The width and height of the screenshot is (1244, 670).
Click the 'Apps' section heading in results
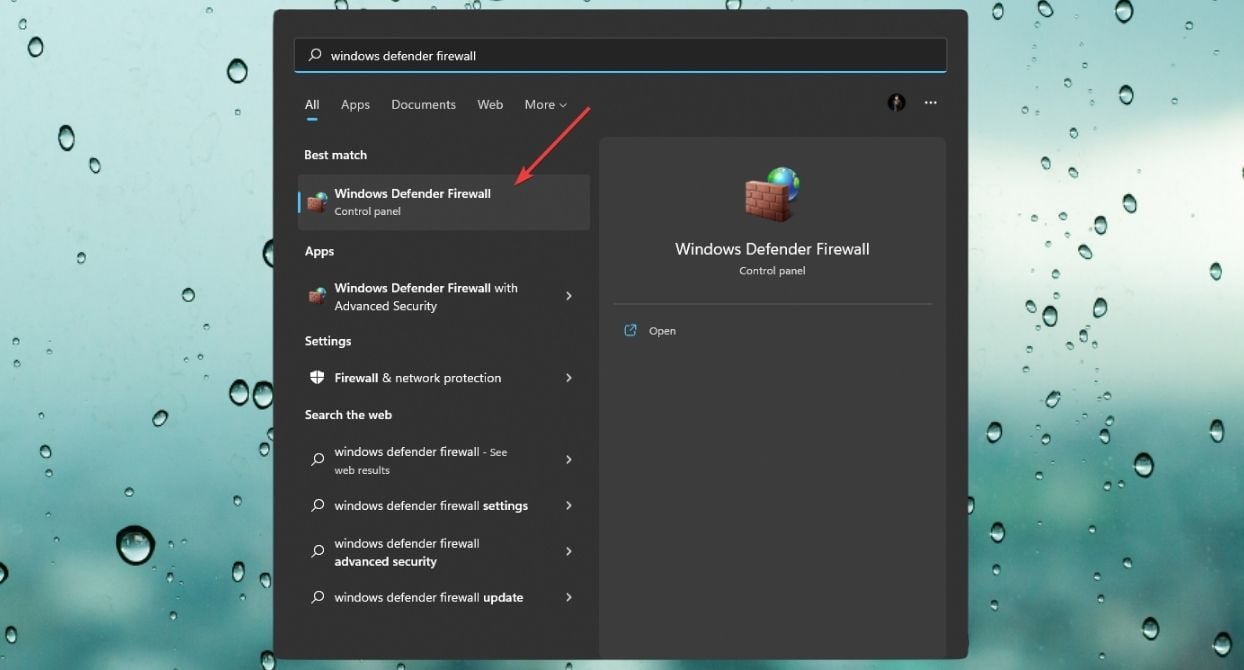[x=319, y=252]
